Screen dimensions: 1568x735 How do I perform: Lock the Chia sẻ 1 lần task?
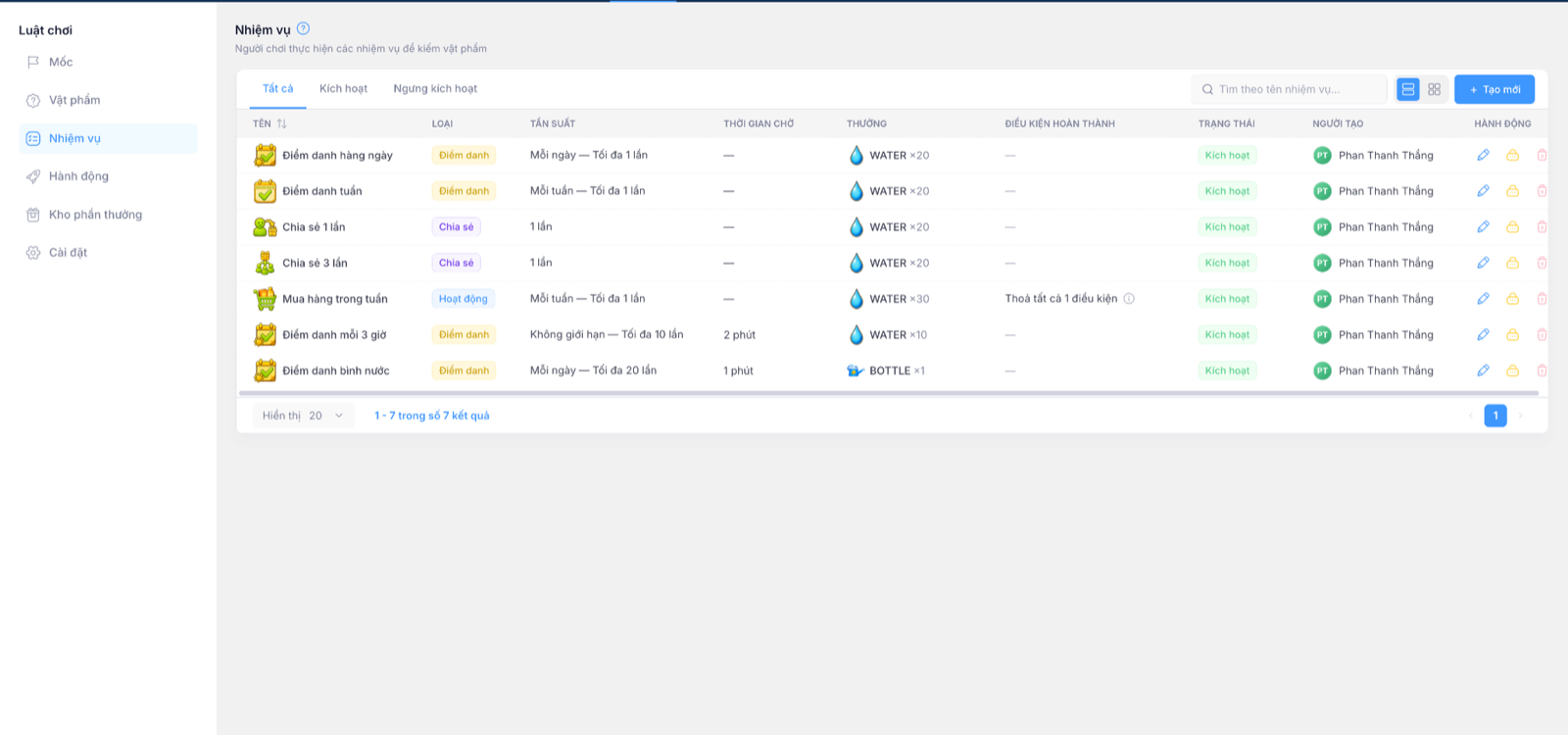[1512, 226]
